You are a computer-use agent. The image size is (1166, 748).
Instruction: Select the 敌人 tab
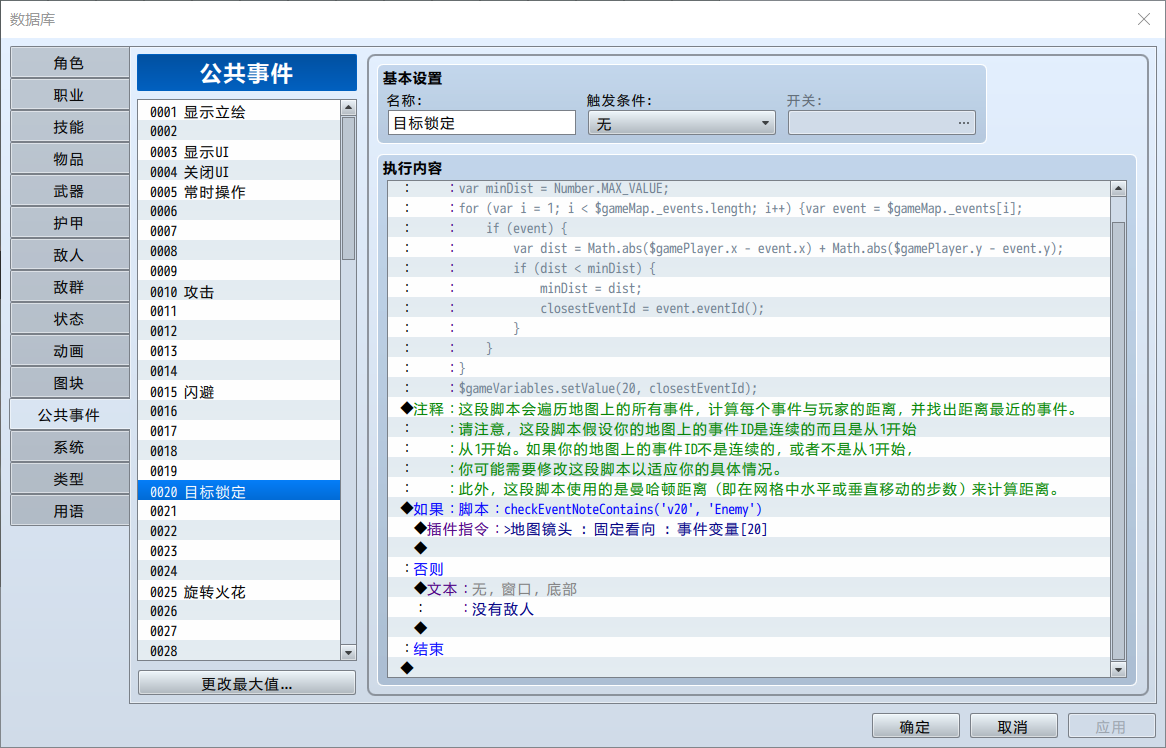coord(69,255)
